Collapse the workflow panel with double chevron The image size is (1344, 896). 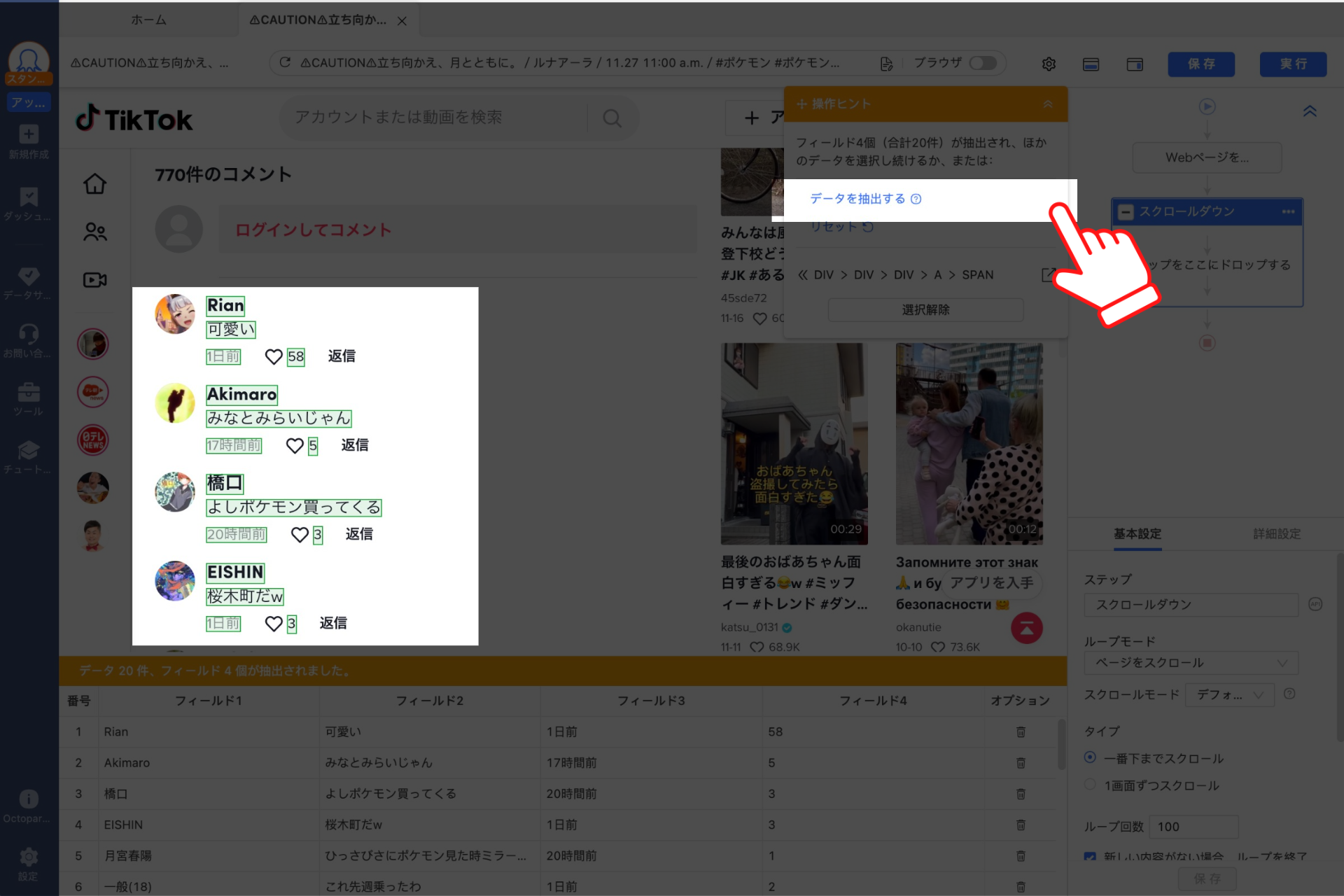[1310, 111]
